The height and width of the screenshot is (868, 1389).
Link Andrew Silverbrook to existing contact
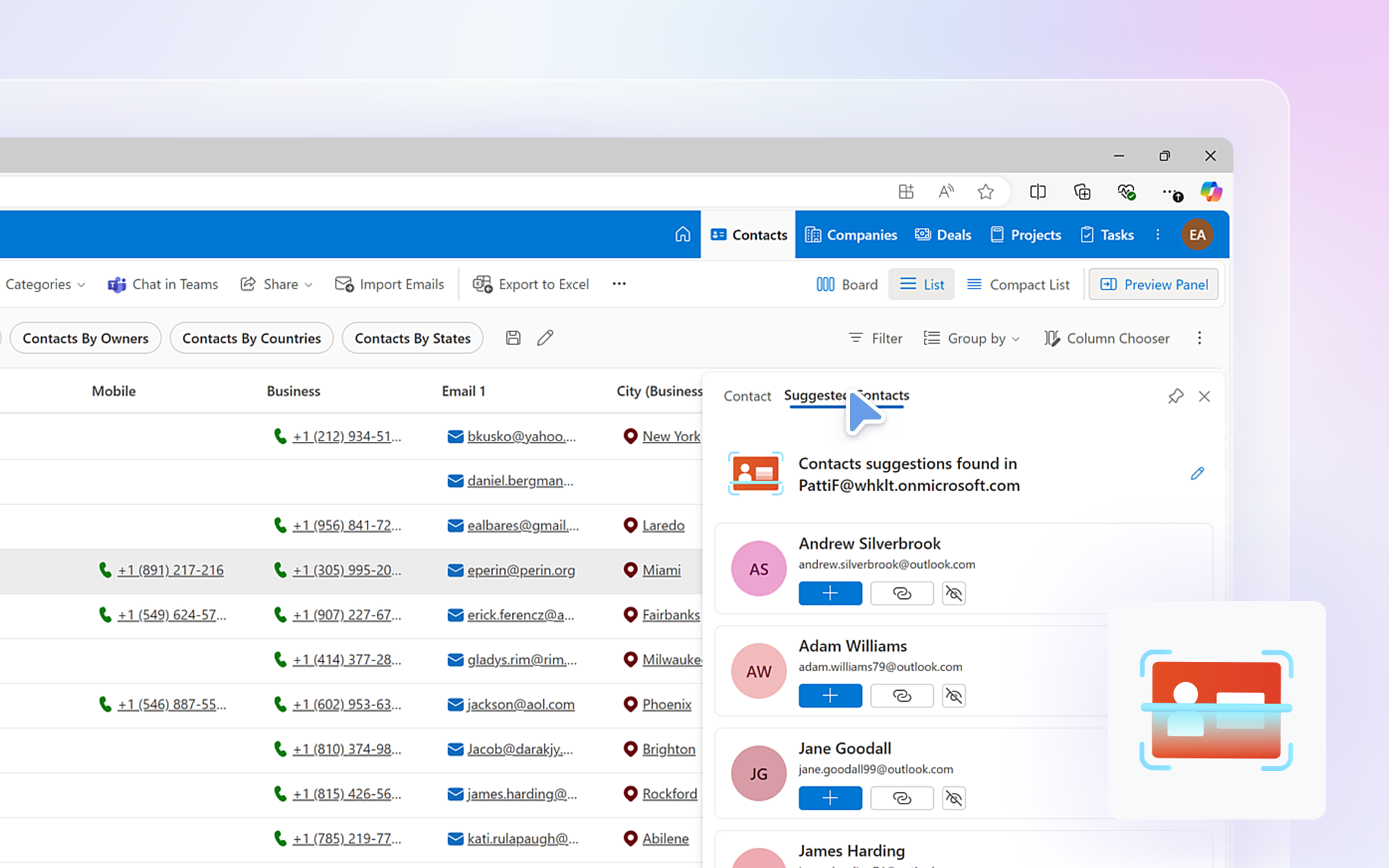902,593
